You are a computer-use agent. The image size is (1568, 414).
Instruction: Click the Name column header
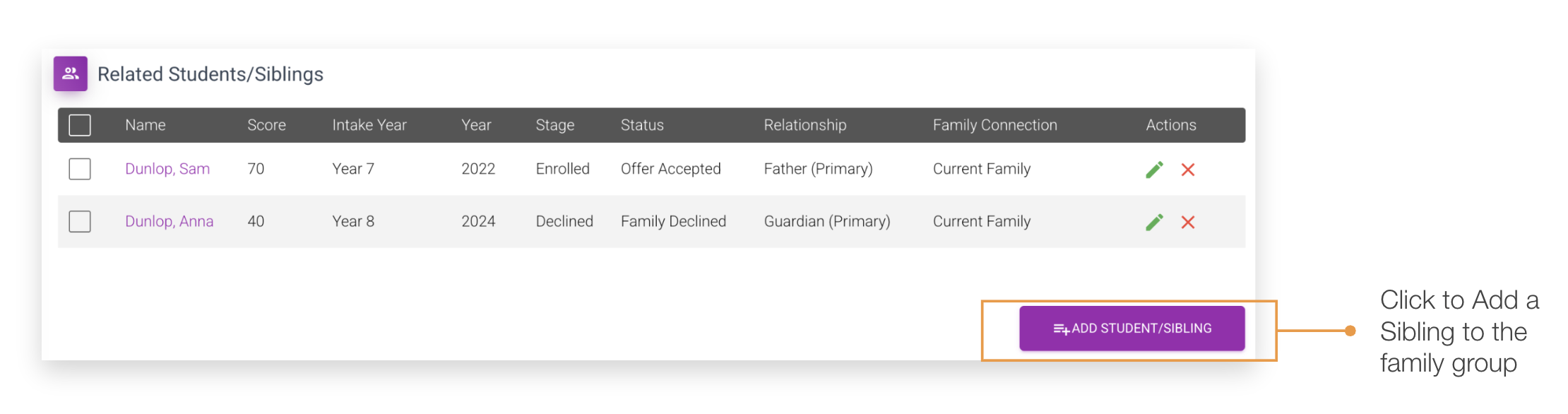tap(145, 124)
